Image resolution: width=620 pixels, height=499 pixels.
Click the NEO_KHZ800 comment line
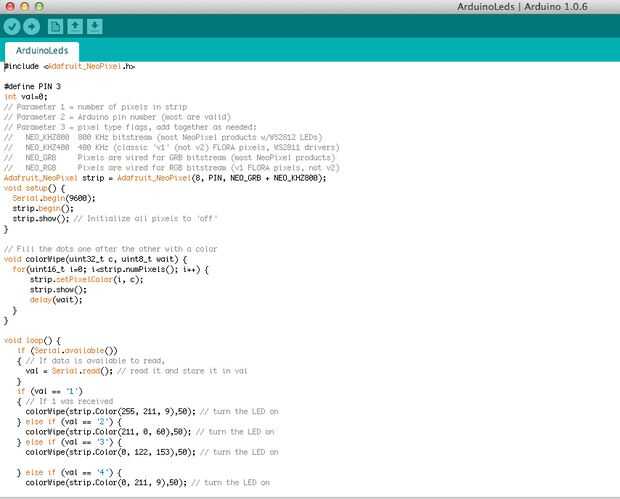point(163,137)
